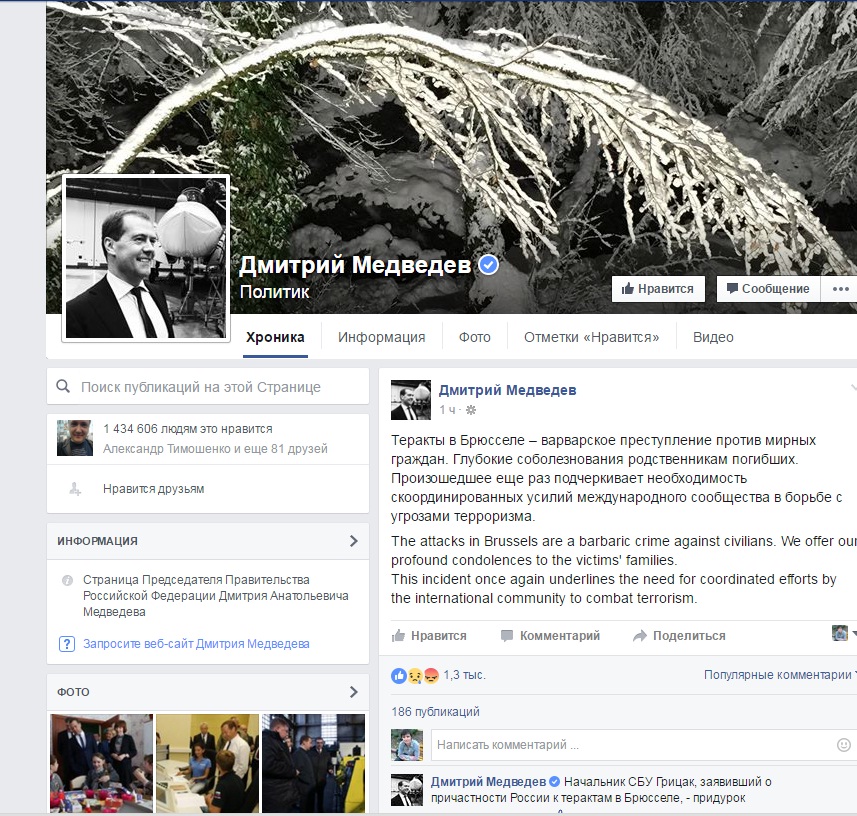Expand the ФОТО section chevron

[353, 692]
